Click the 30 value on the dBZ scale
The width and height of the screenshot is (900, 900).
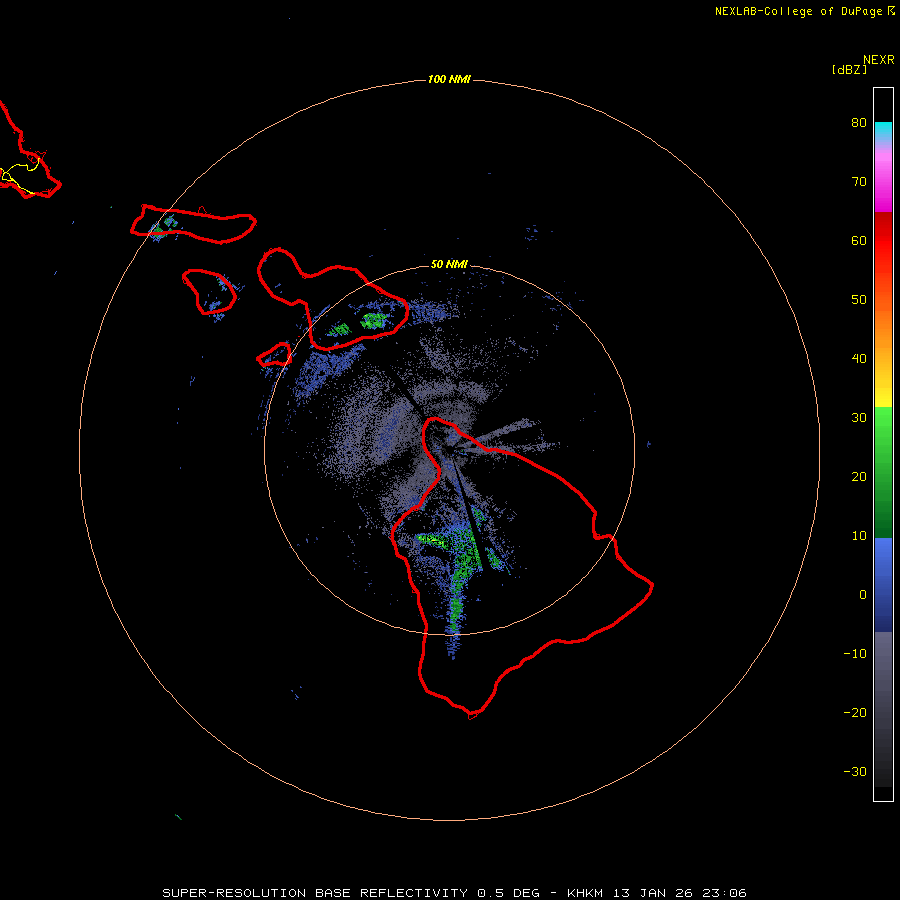coord(859,418)
